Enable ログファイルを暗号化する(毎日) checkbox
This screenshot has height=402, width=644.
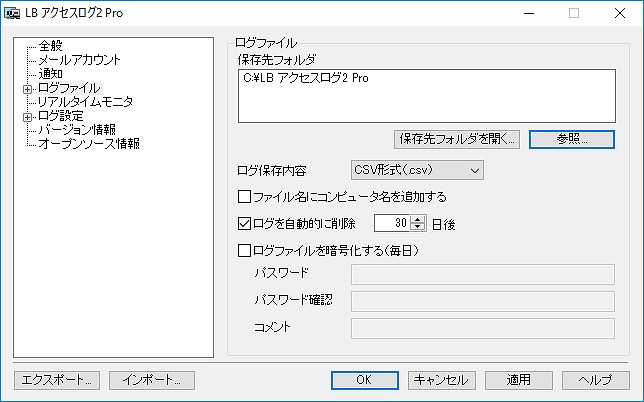pos(244,250)
